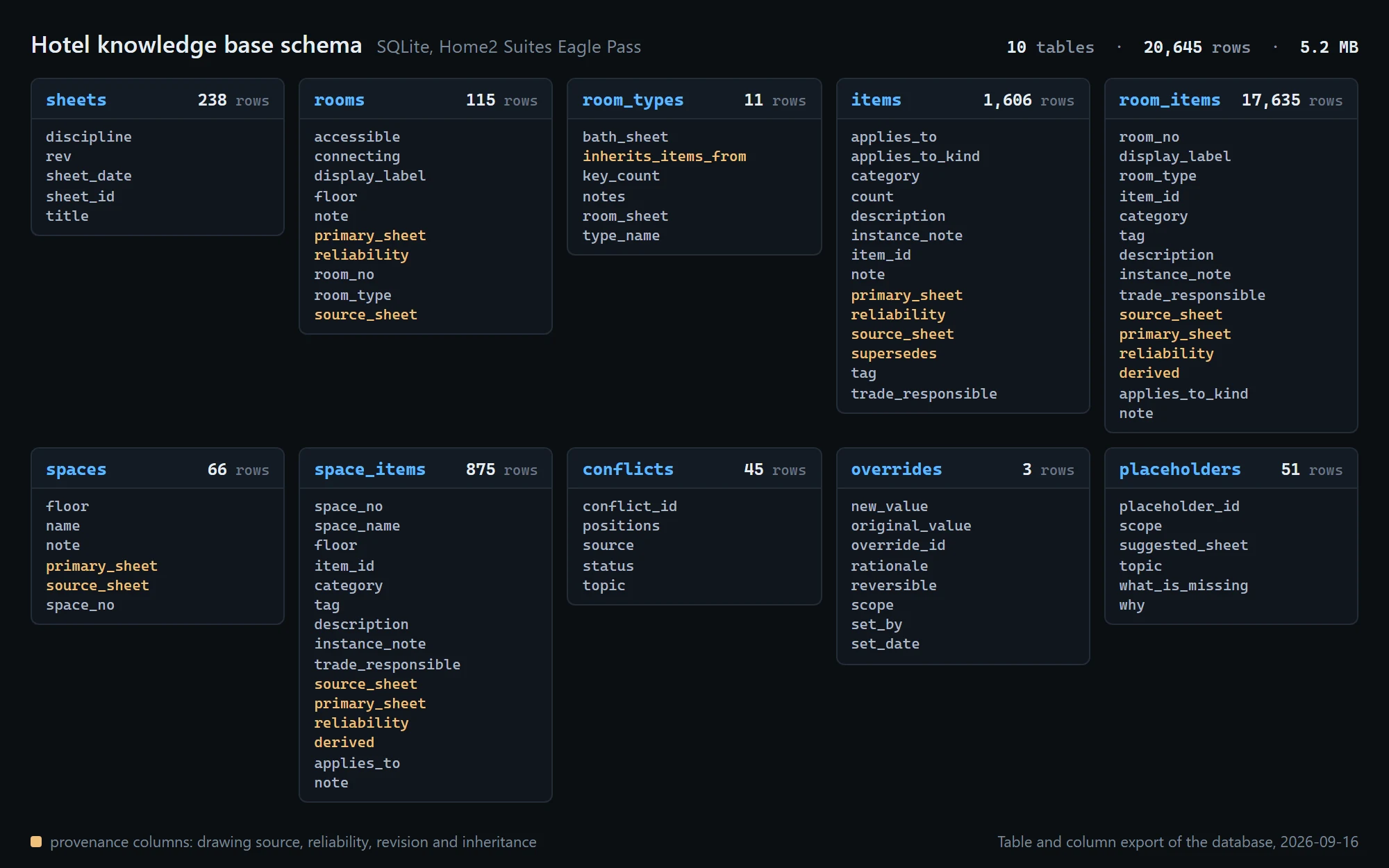
Task: Select room_sheet column in room_types
Action: pos(625,216)
